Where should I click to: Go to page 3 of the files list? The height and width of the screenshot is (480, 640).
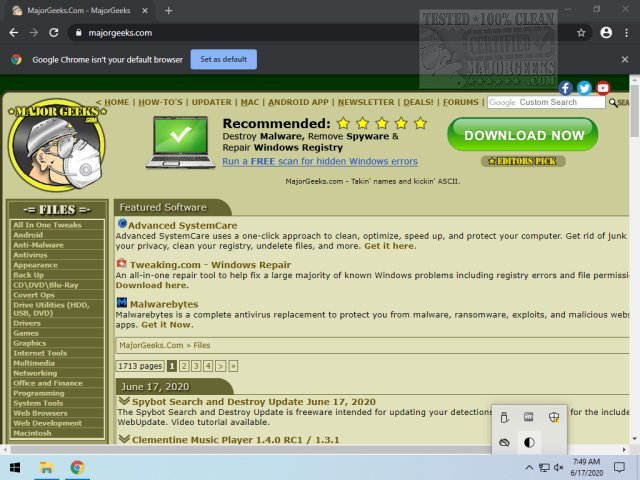(196, 366)
